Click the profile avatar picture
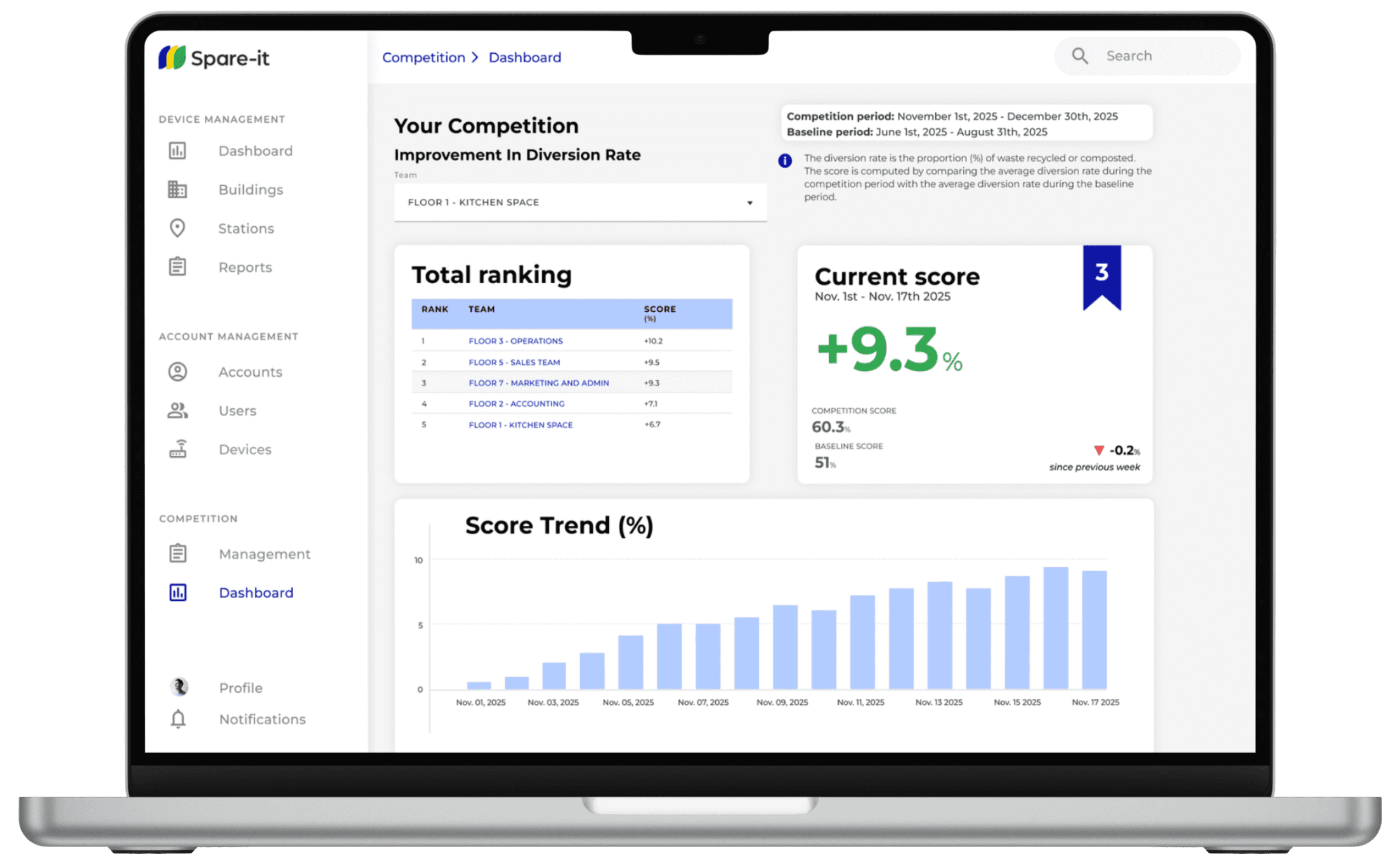Image resolution: width=1400 pixels, height=865 pixels. coord(179,687)
